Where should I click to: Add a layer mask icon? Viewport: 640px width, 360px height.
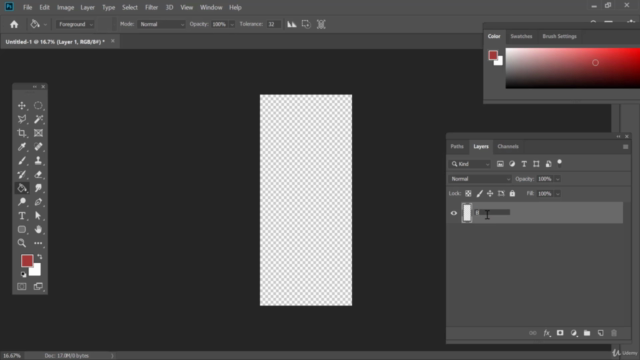coord(560,333)
